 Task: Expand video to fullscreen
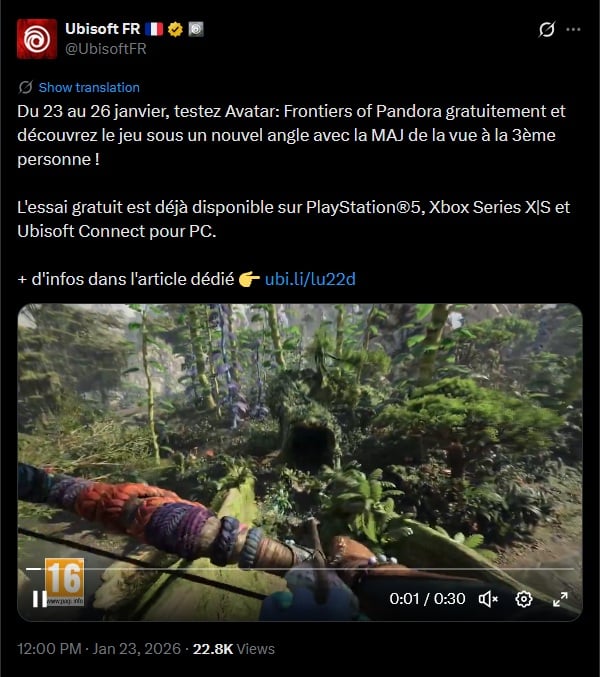(x=560, y=599)
